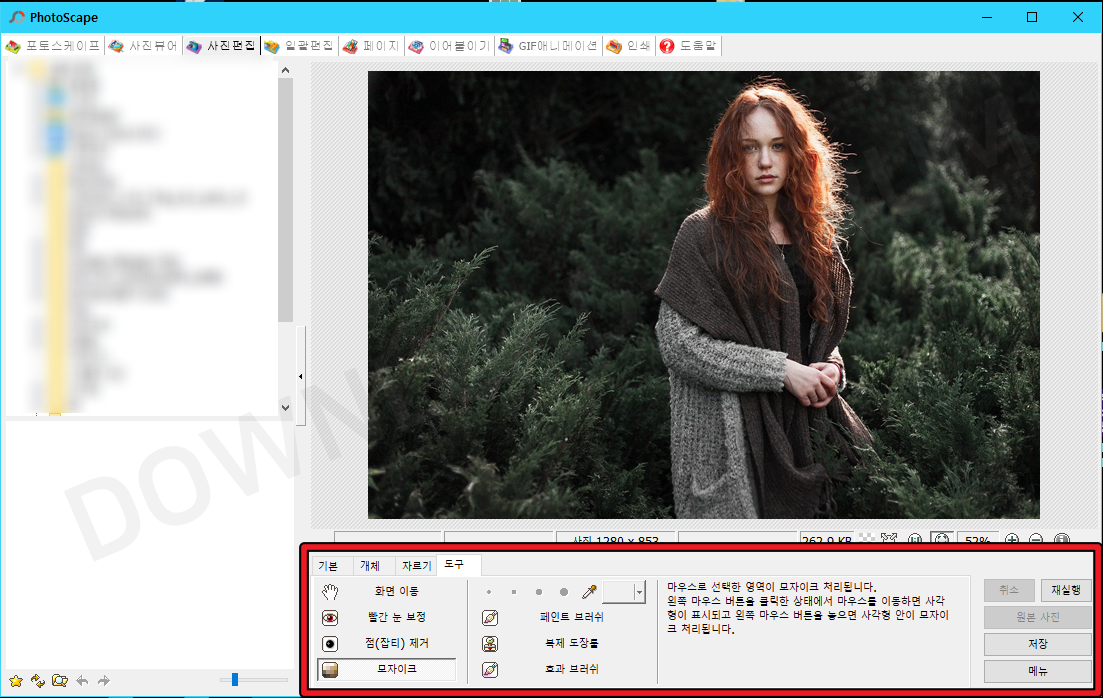
Task: Click the 재실행 redo button
Action: point(1066,590)
